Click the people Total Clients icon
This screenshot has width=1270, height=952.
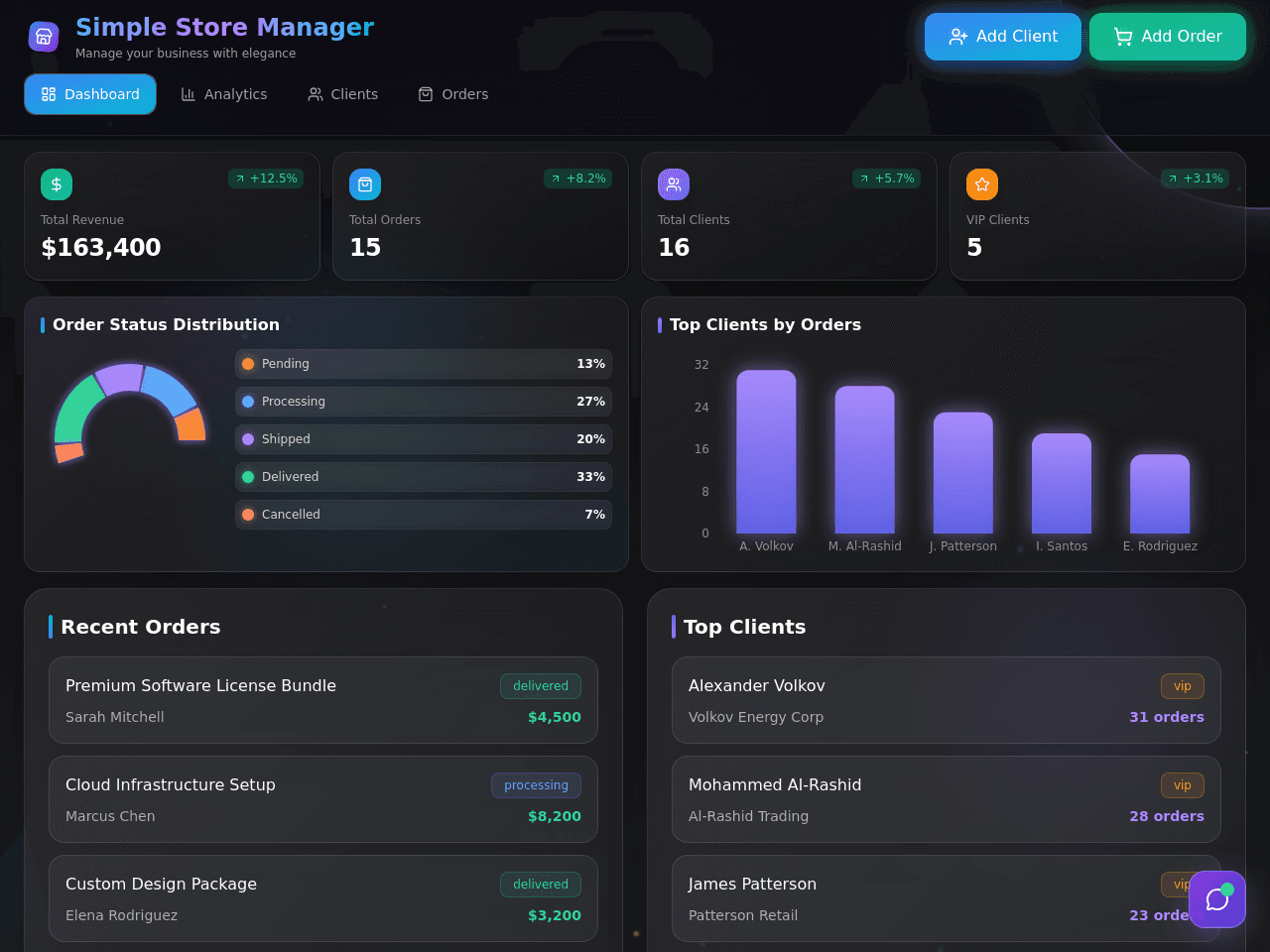coord(674,184)
